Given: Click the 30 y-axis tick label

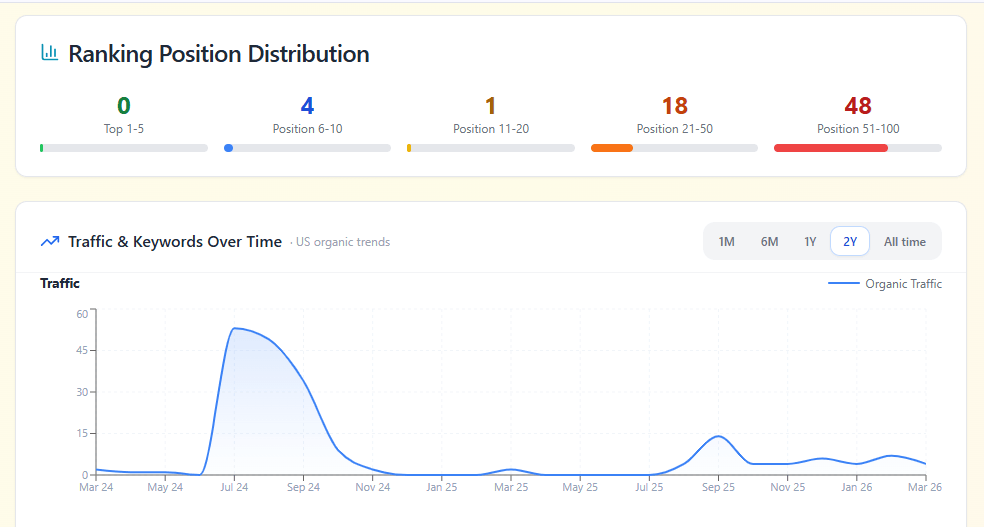Looking at the screenshot, I should (82, 392).
